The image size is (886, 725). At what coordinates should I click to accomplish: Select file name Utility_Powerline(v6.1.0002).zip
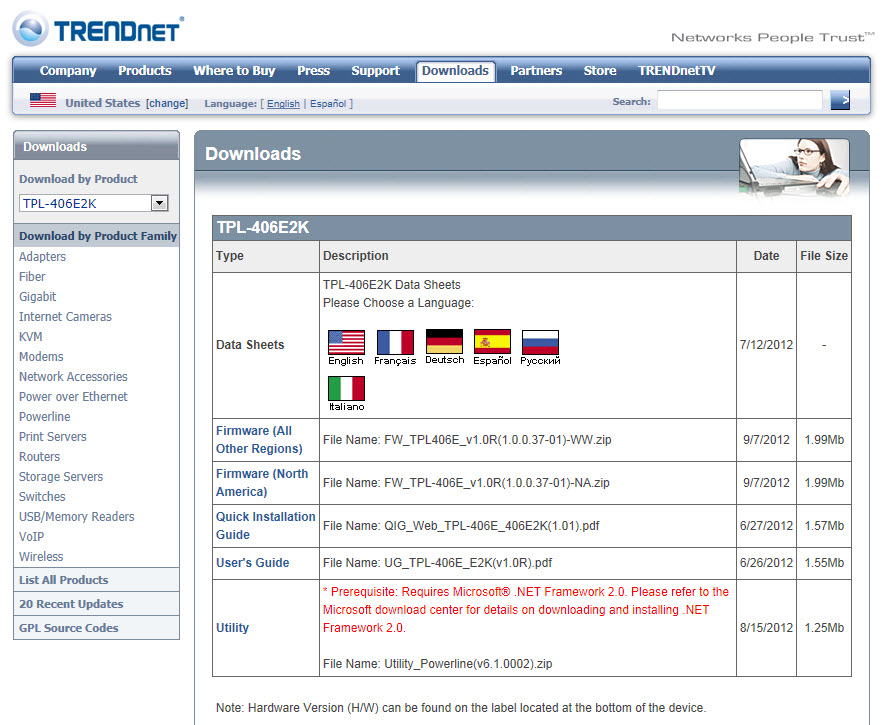point(468,663)
